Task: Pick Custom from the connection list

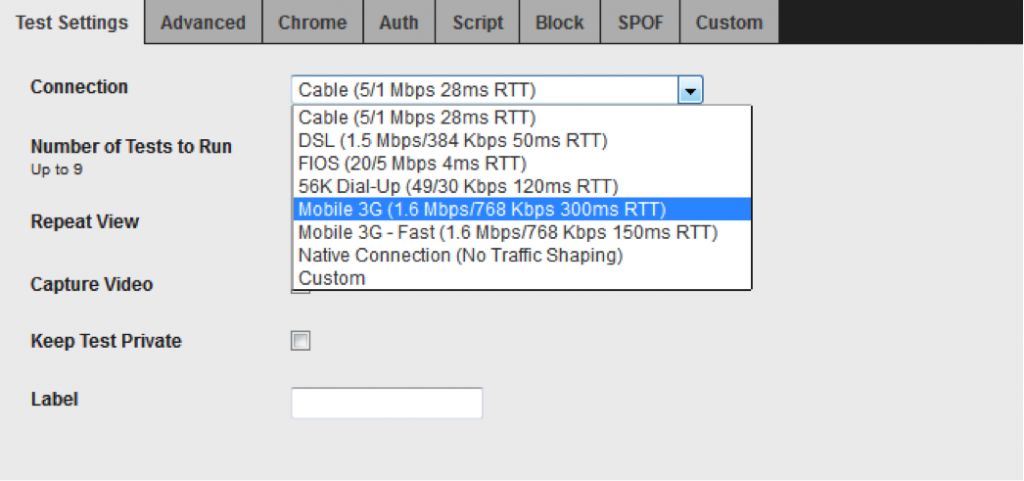Action: tap(522, 278)
